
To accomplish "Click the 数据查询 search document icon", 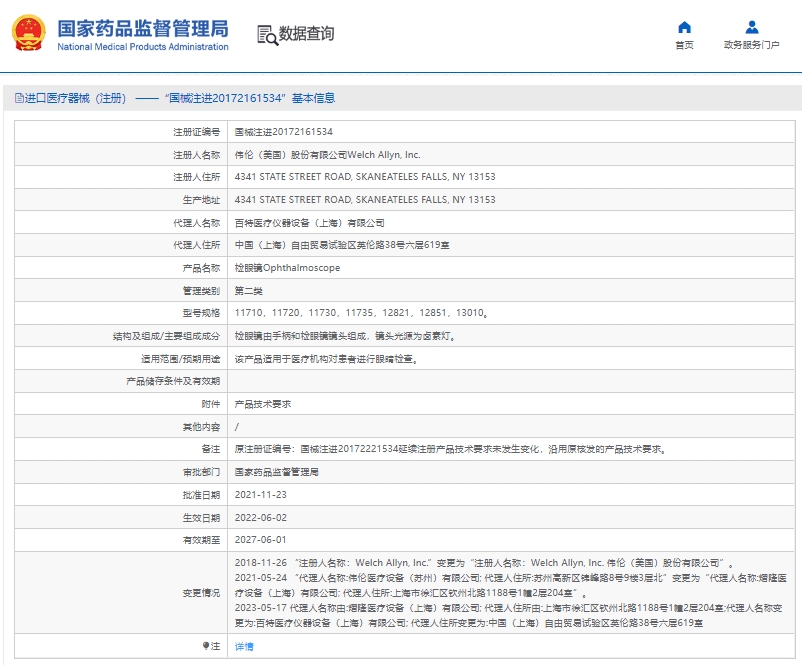I will coord(267,35).
